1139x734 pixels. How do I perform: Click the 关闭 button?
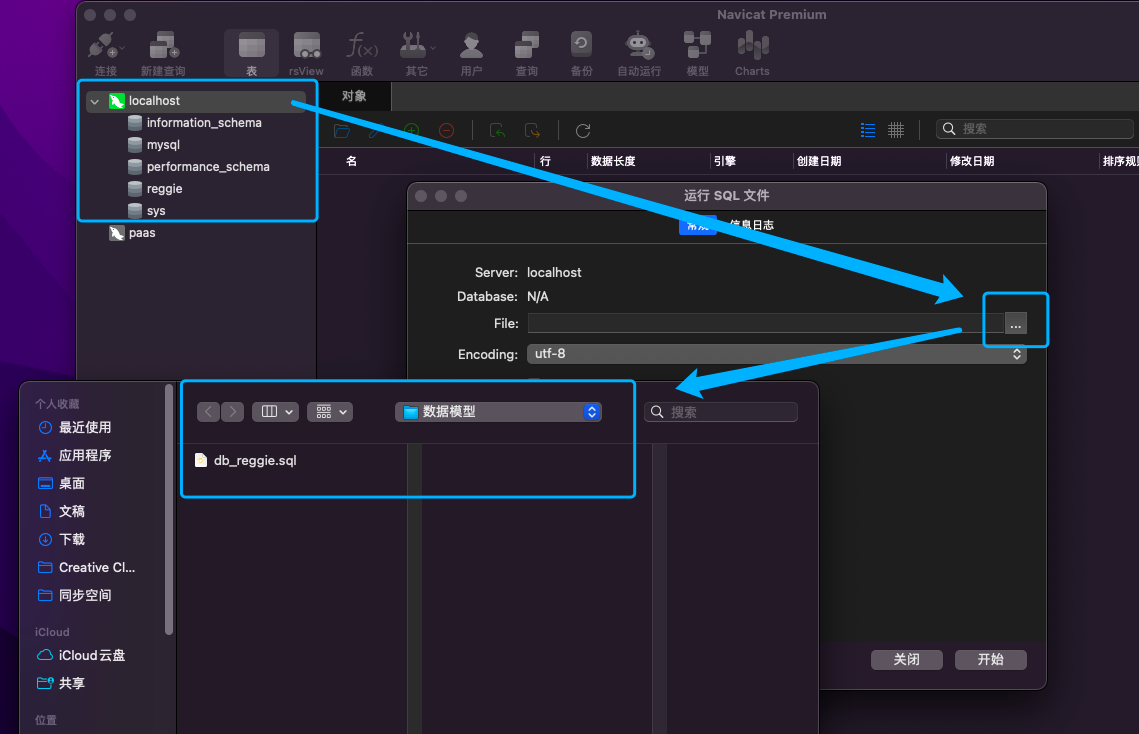pos(907,659)
